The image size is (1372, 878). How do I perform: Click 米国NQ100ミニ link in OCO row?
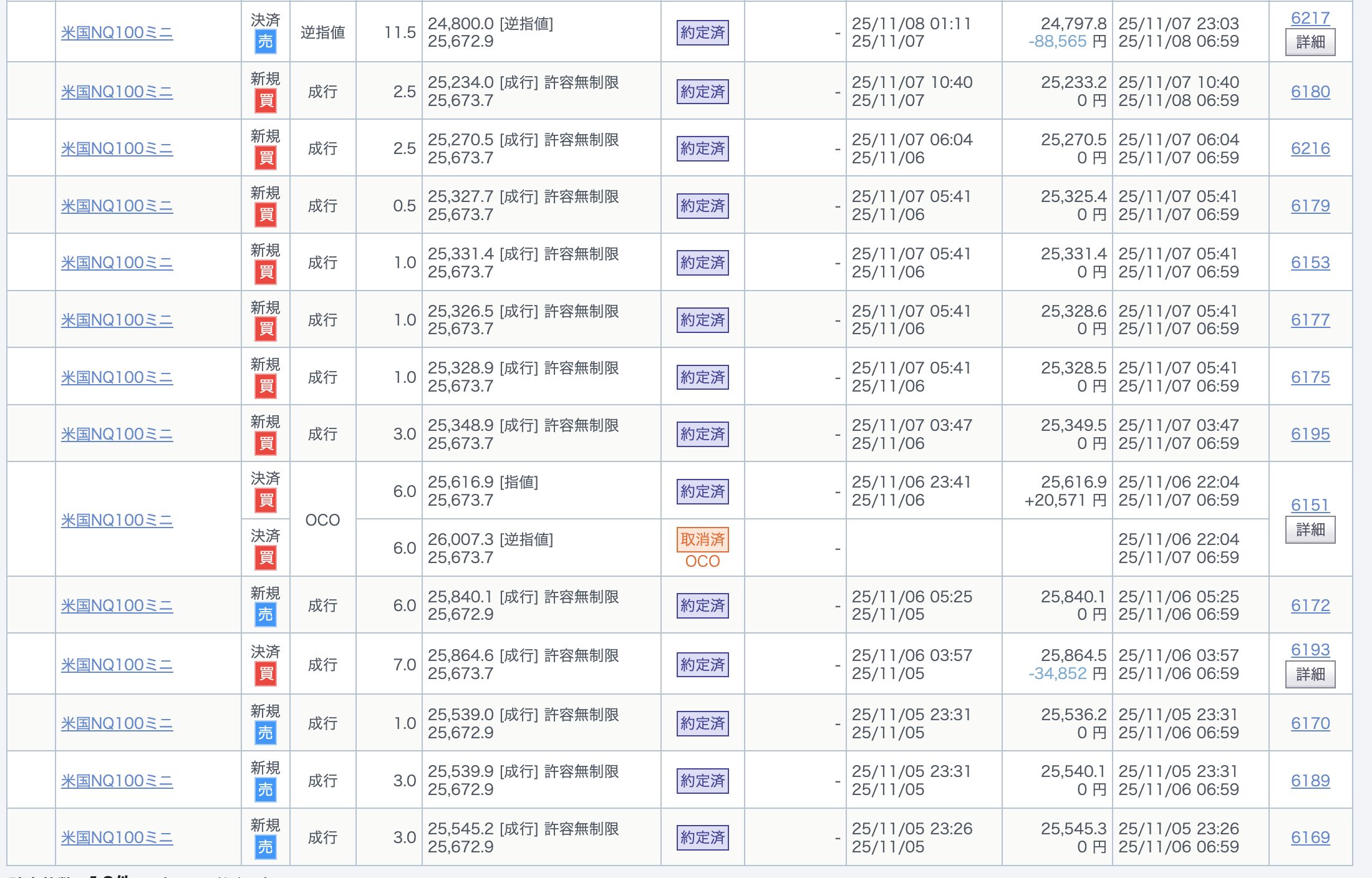click(117, 520)
